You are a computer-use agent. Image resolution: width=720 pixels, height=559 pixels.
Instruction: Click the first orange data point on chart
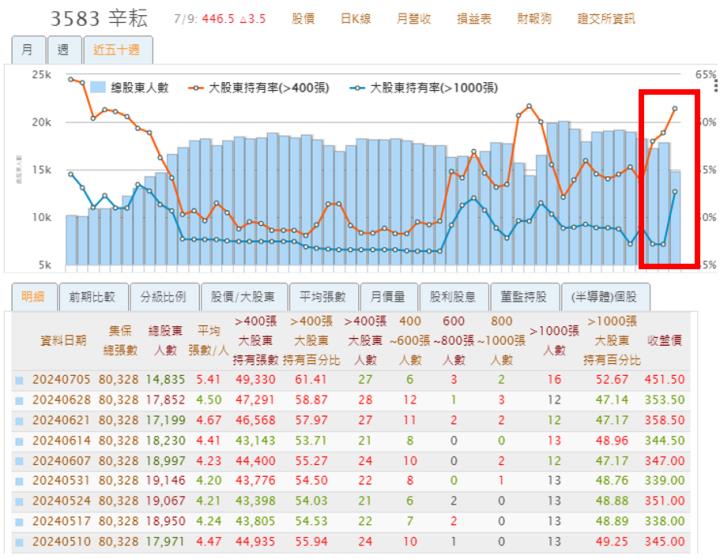[71, 79]
